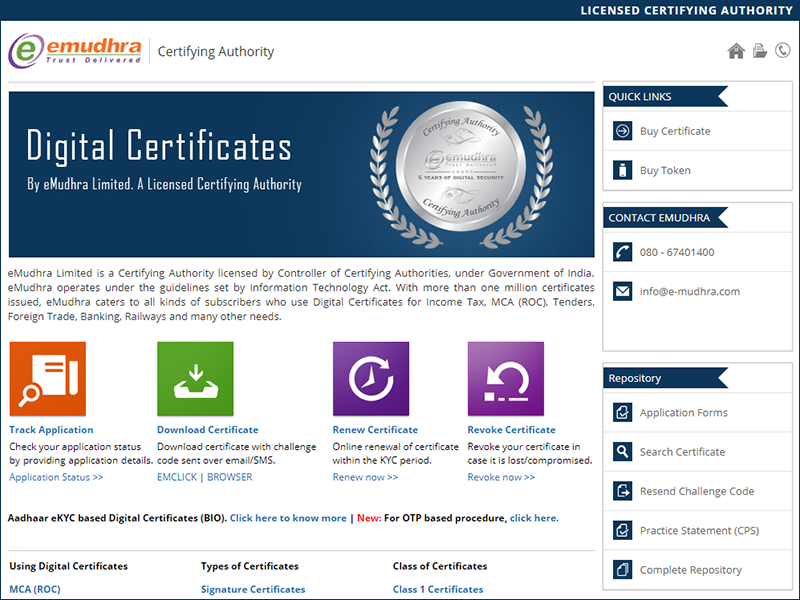The image size is (800, 600).
Task: Click the Revoke Certificate heading link
Action: tap(511, 430)
